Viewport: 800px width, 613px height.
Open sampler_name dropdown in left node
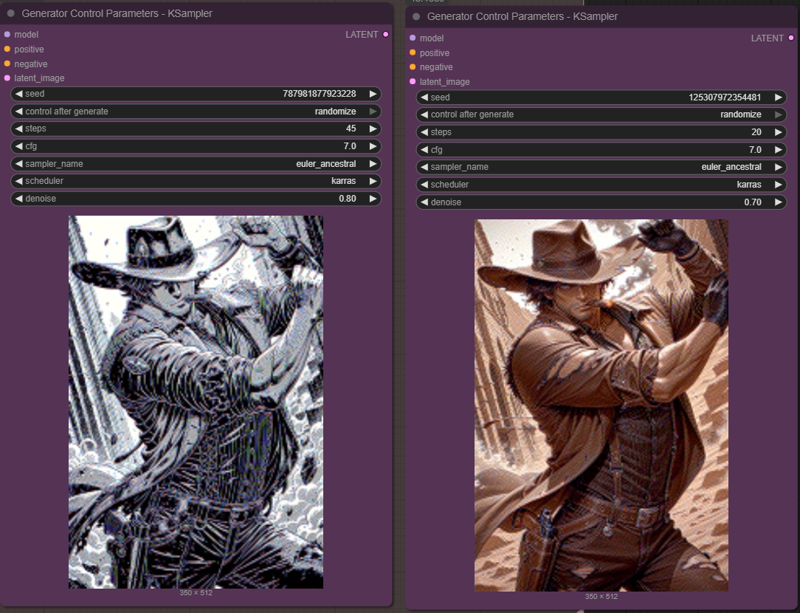[x=196, y=164]
